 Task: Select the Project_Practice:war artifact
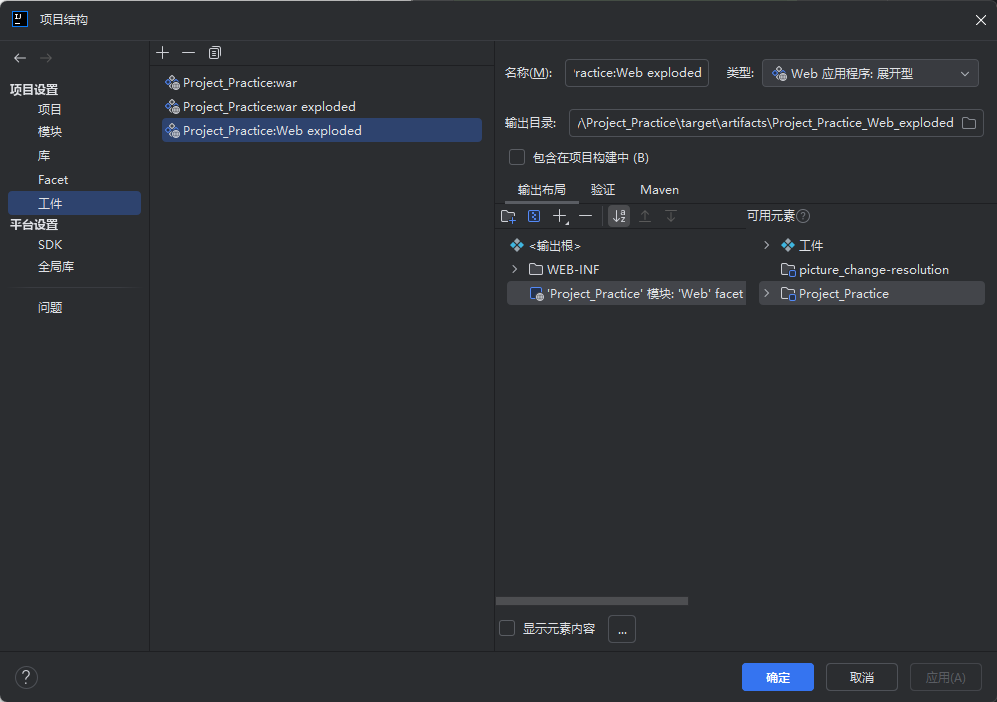(x=322, y=83)
